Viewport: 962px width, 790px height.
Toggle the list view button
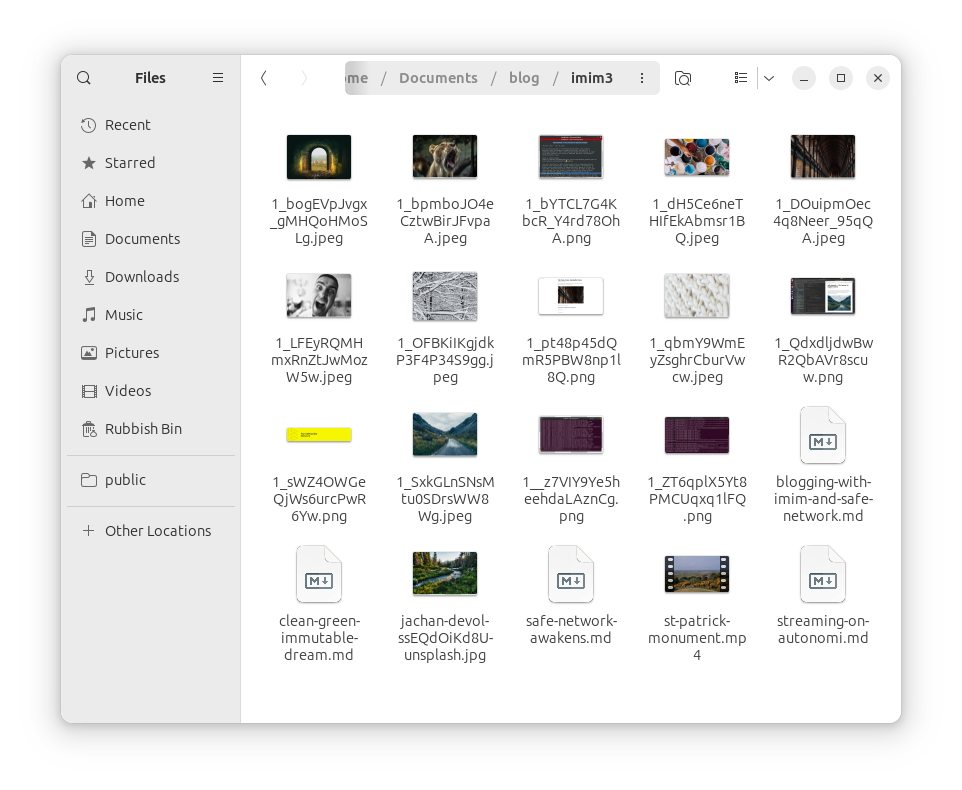tap(741, 78)
